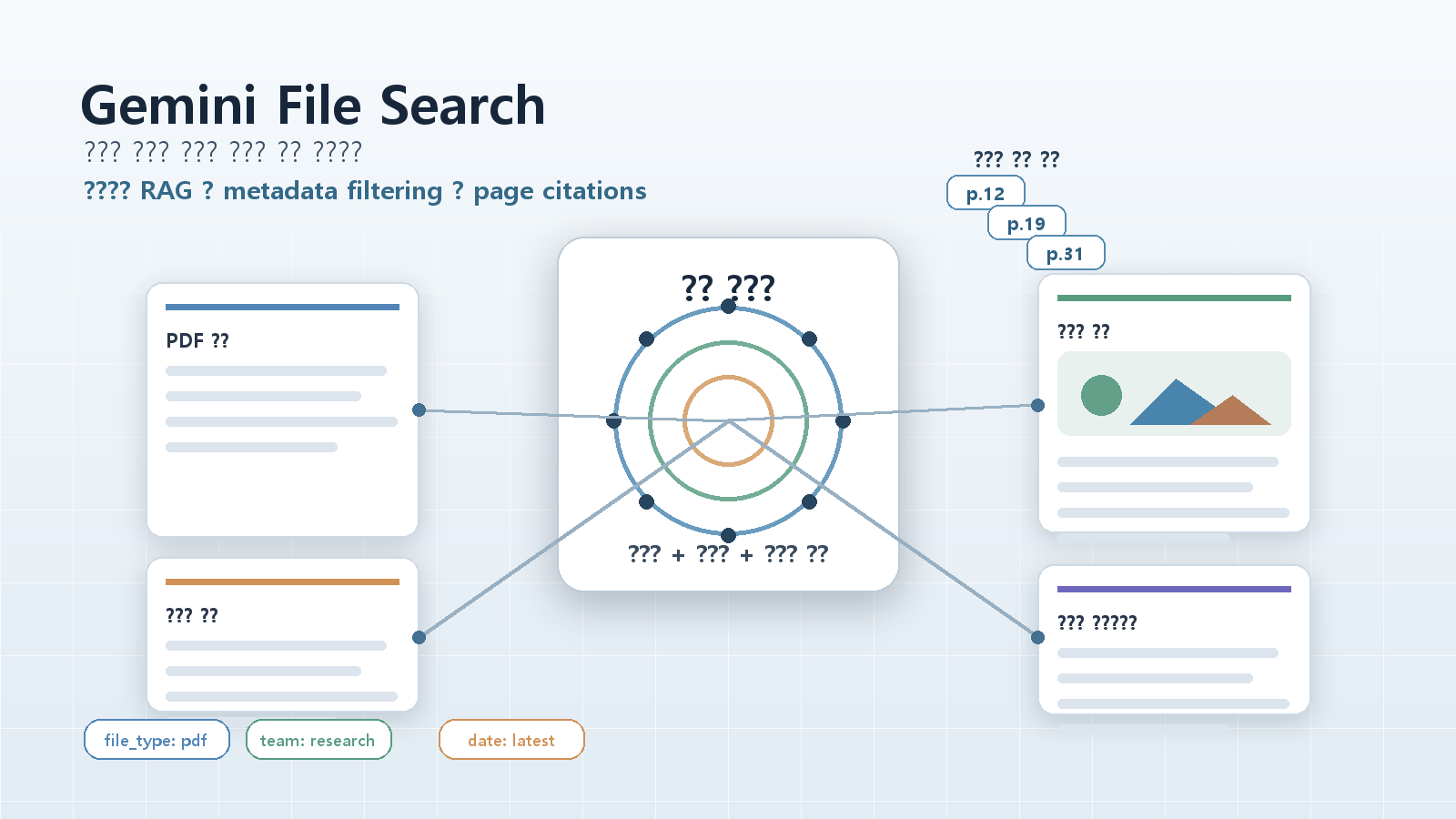This screenshot has height=819, width=1456.
Task: Click the mountain landscape image placeholder
Action: point(1174,393)
